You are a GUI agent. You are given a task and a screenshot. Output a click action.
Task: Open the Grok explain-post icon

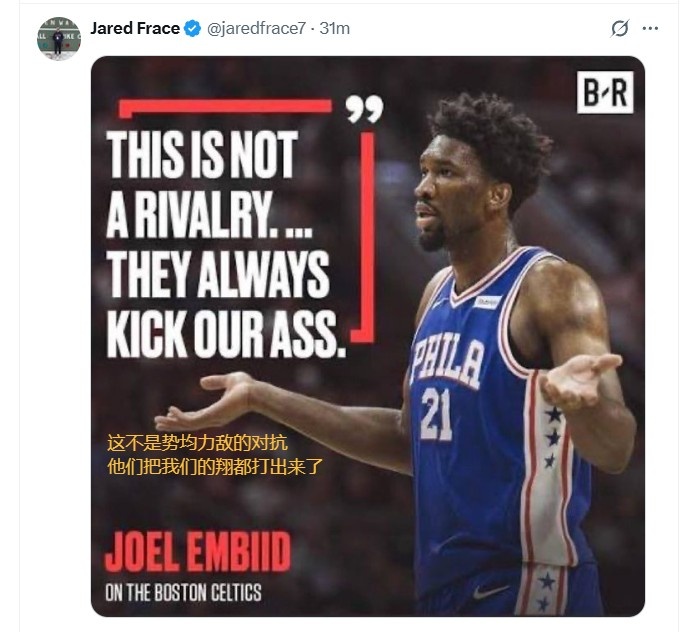620,29
